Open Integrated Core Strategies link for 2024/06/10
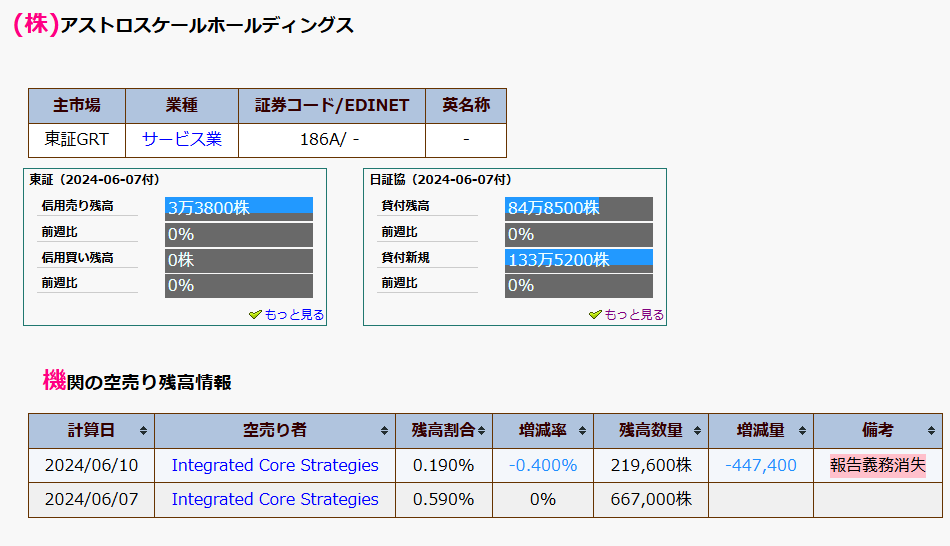 275,465
